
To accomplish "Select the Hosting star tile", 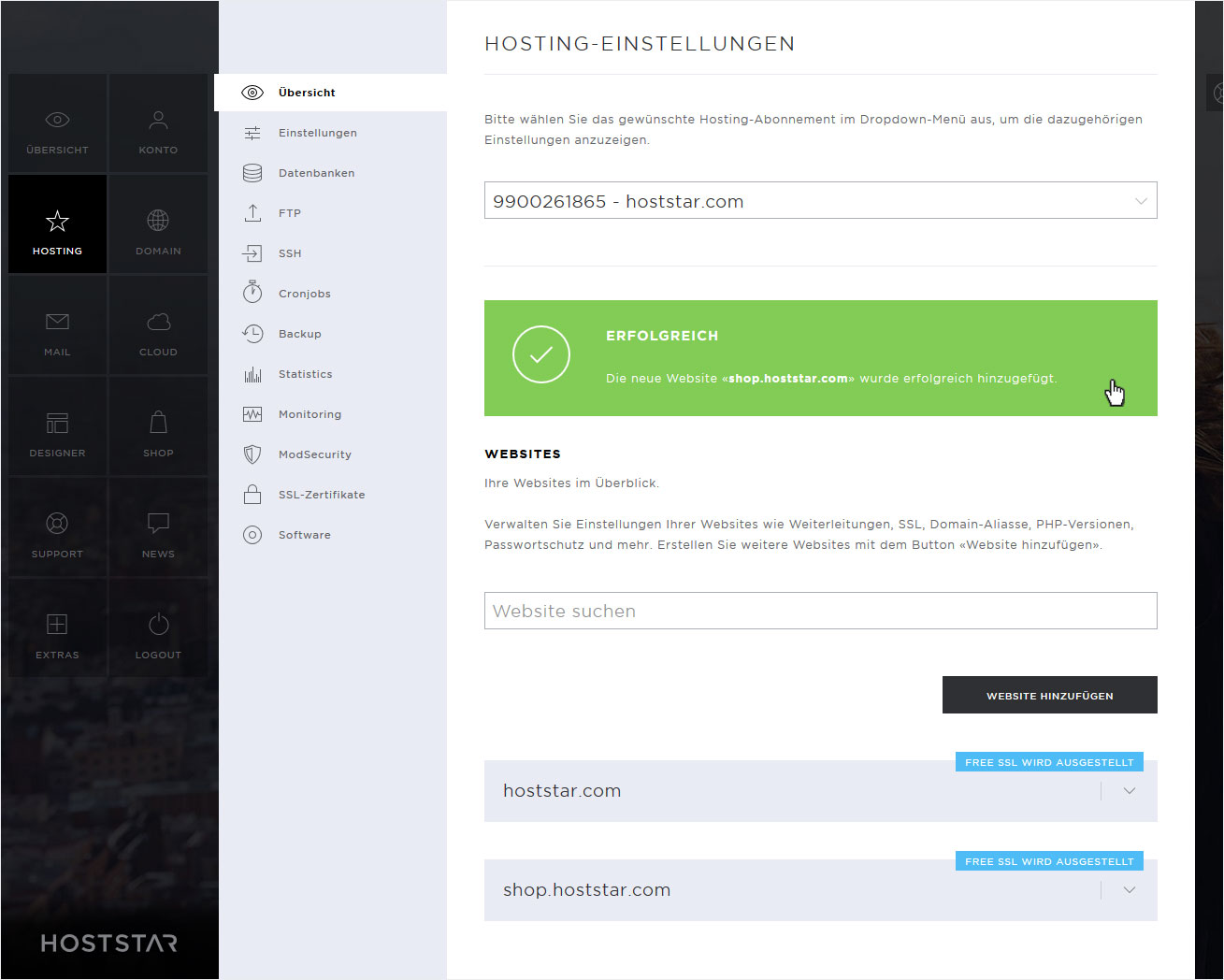I will pos(57,224).
